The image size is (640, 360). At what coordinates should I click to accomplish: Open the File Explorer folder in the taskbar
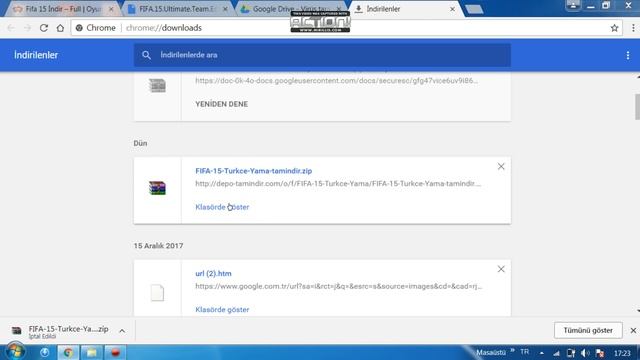tap(91, 352)
